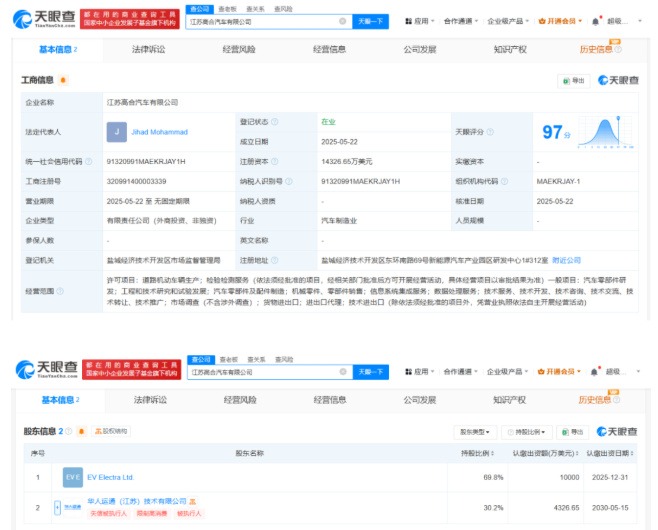658x530 pixels.
Task: Select the 查风险 search tab above 股东信息
Action: [284, 360]
